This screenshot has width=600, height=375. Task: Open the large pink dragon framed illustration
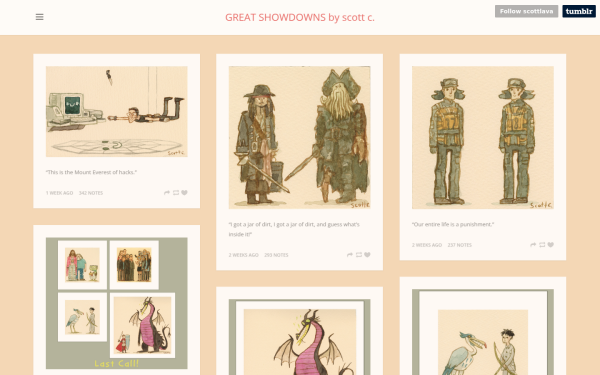[300, 337]
